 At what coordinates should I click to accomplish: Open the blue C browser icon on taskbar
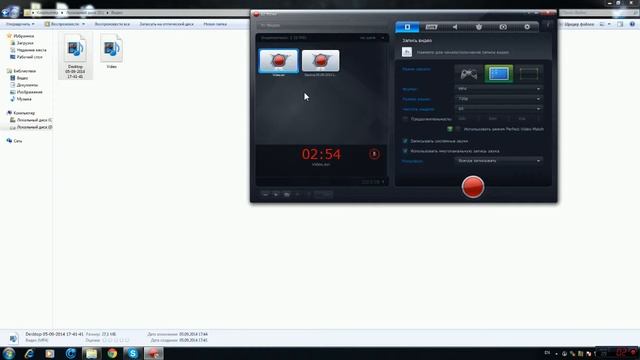pos(71,353)
